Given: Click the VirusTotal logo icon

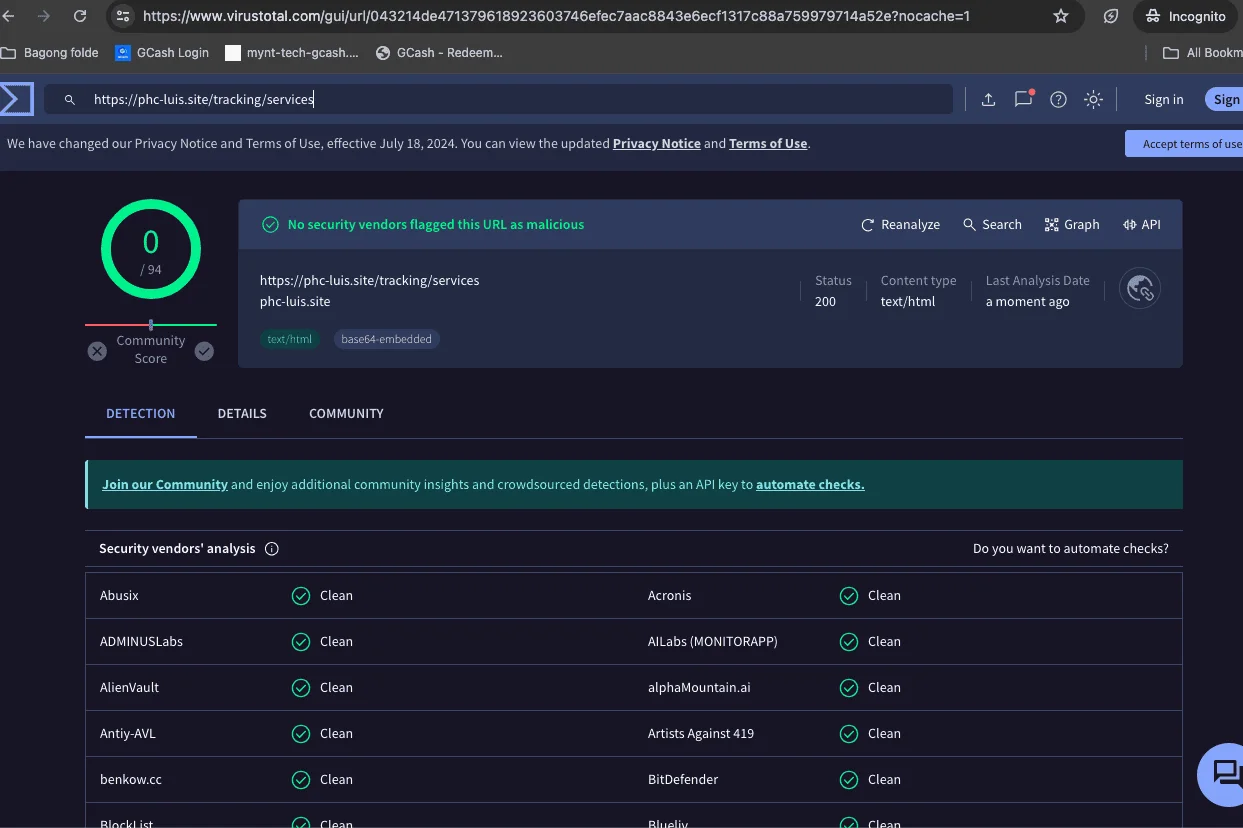Looking at the screenshot, I should [x=15, y=99].
